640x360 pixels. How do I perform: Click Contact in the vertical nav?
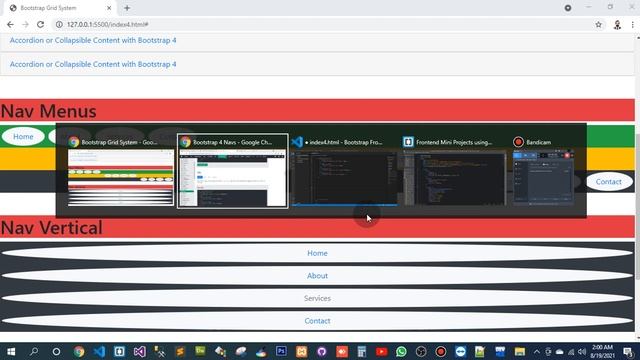[x=317, y=321]
